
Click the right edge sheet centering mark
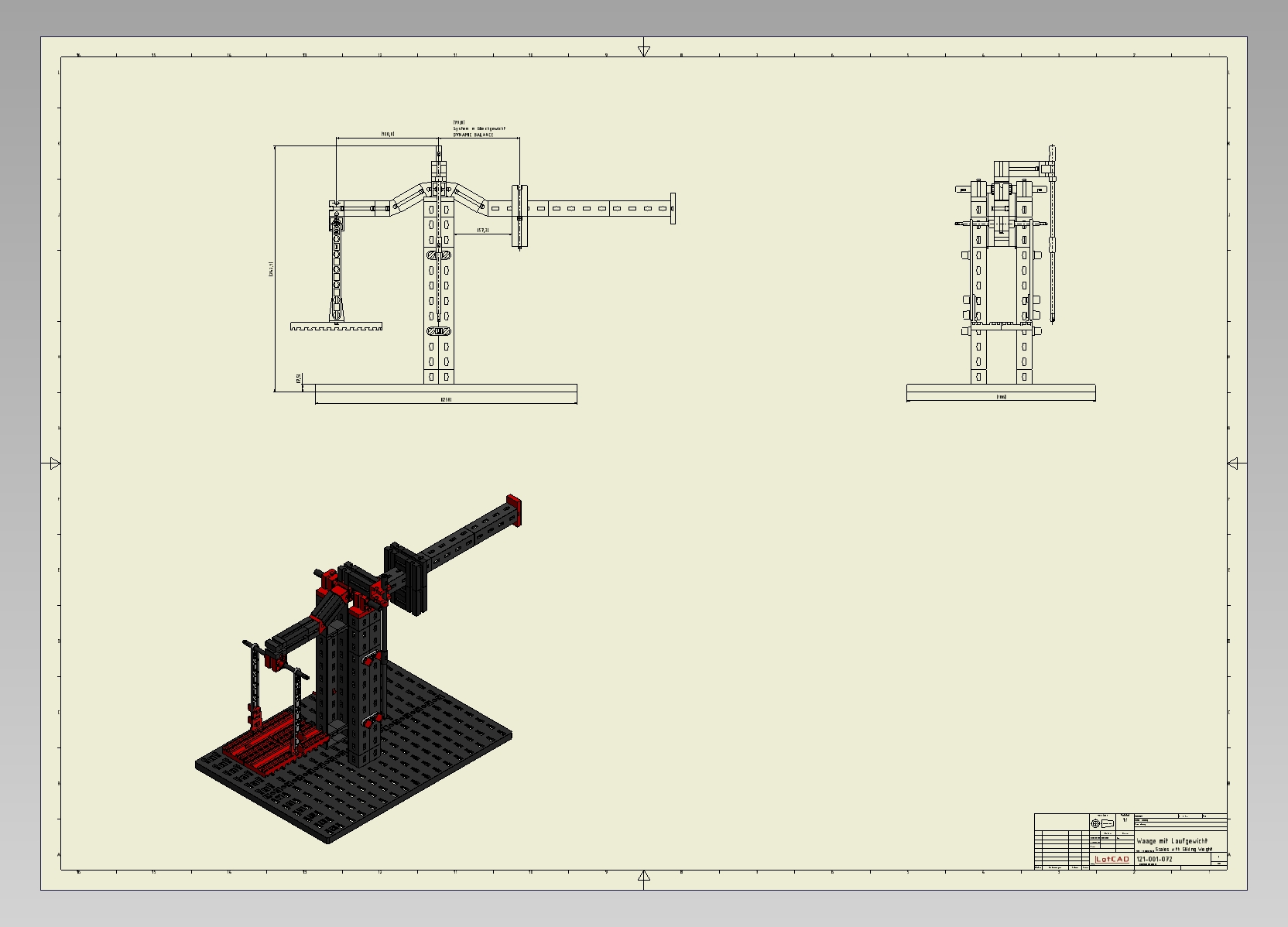(1237, 463)
